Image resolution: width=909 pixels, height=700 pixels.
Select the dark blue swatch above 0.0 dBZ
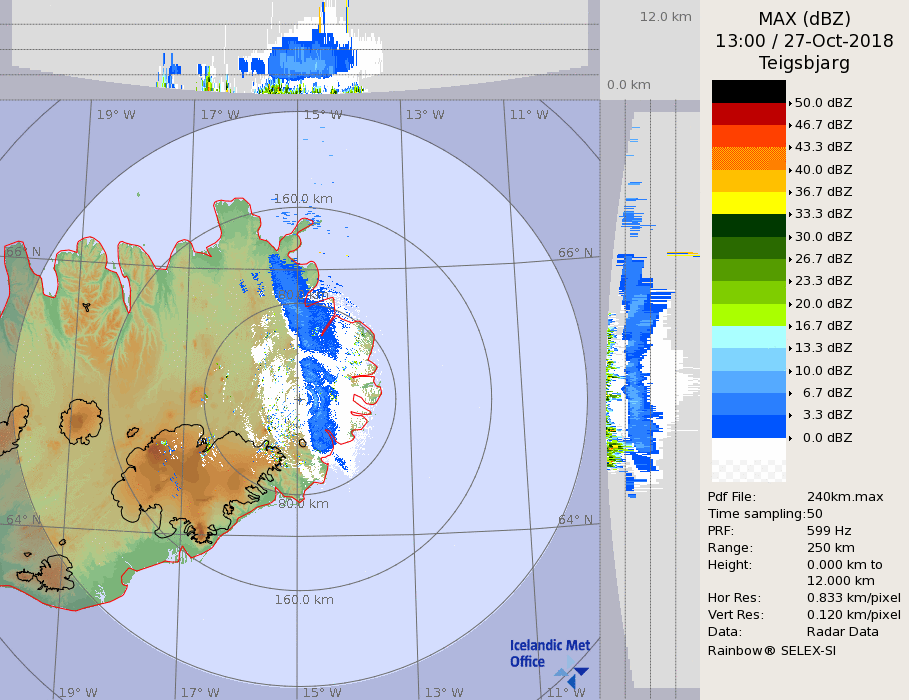(x=749, y=427)
